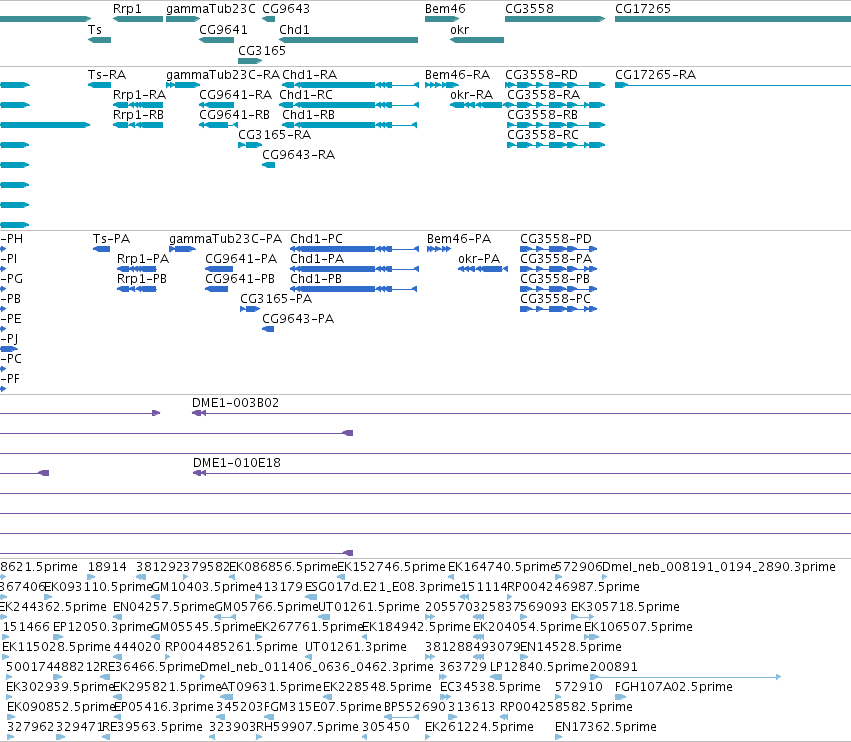This screenshot has width=851, height=742.
Task: Select BAC clone "DME1-010E18"
Action: (x=237, y=463)
